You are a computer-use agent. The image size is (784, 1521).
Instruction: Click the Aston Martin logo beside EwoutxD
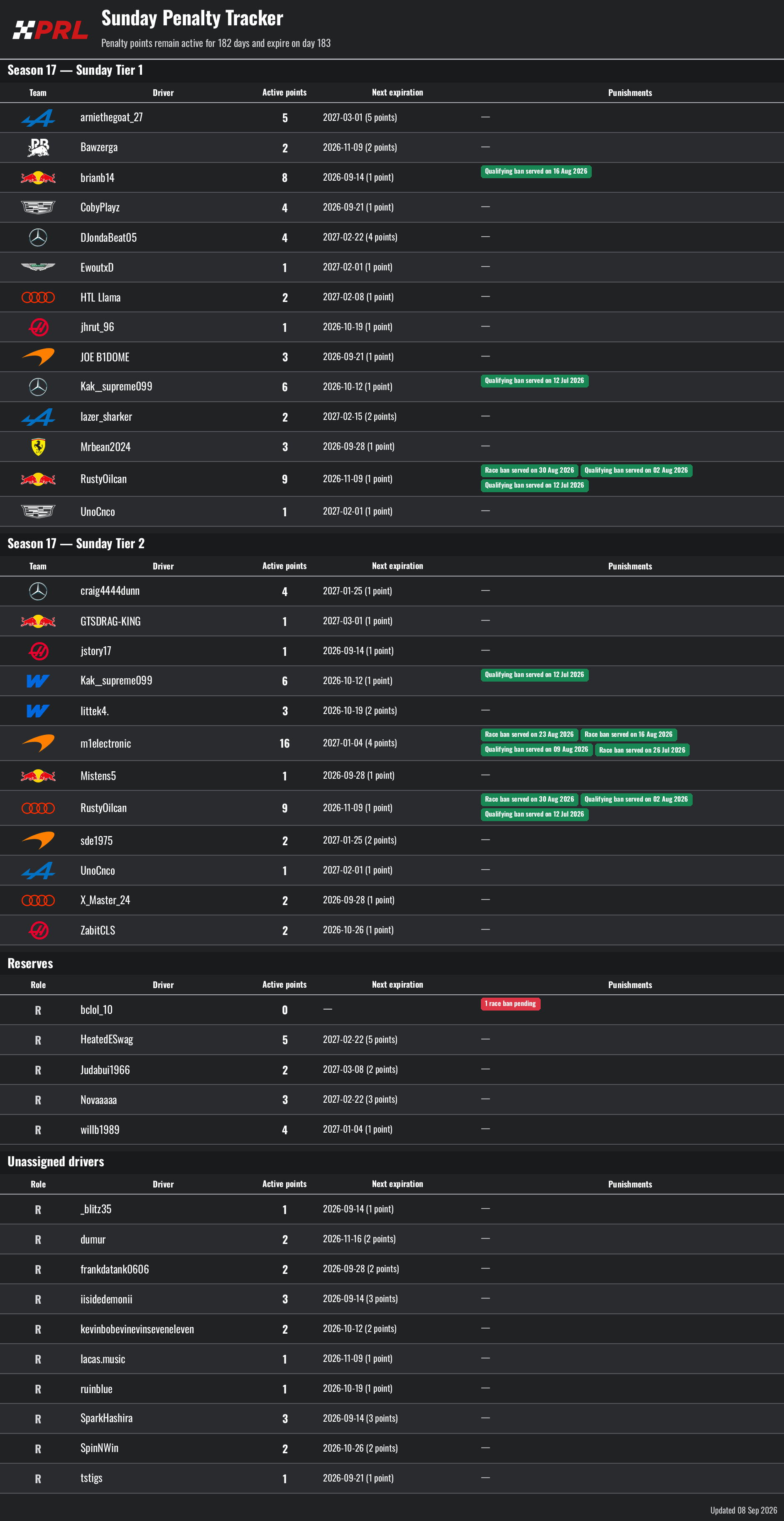[x=38, y=267]
